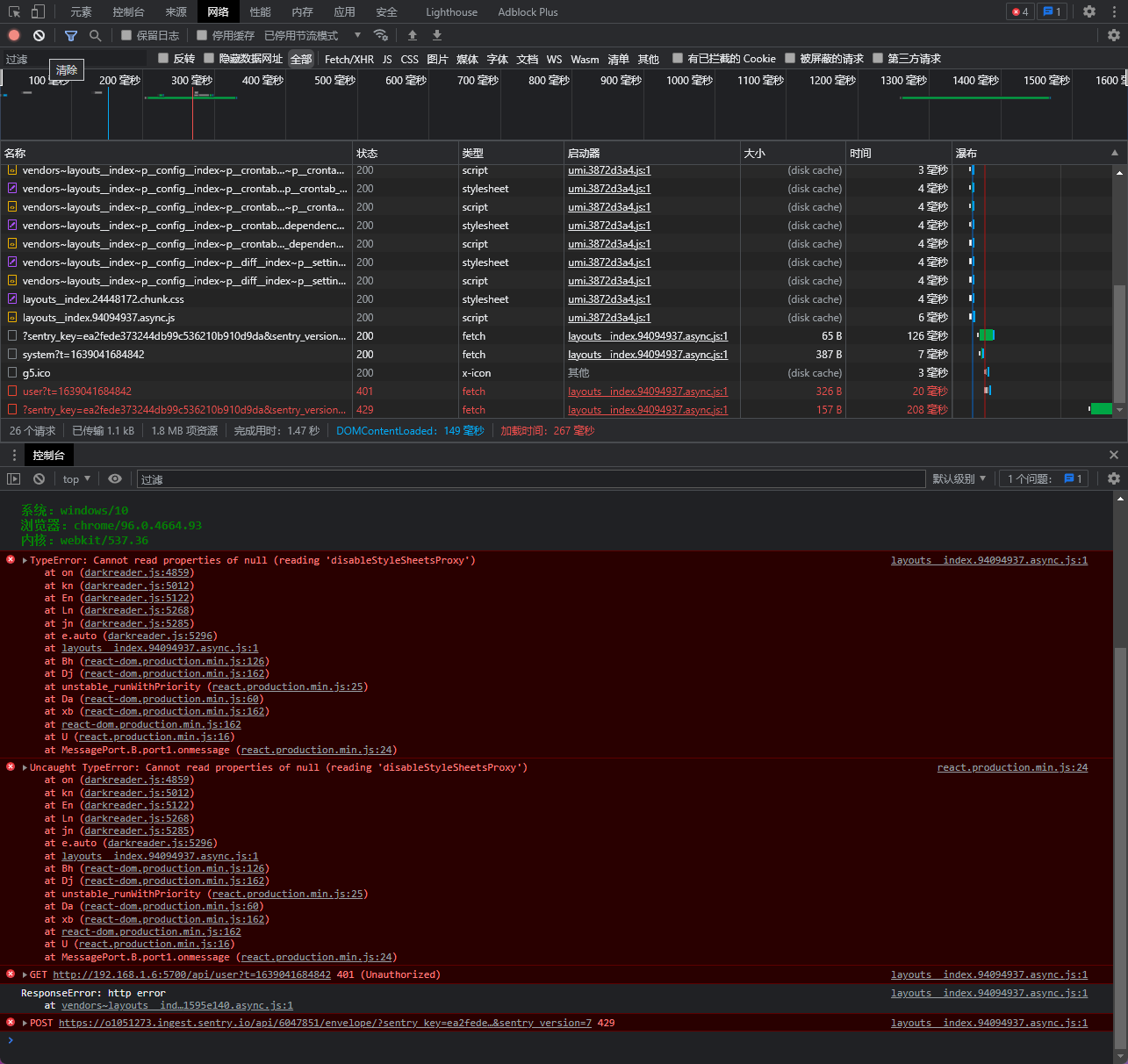Switch to the 元素 panel tab
The width and height of the screenshot is (1128, 1064).
81,11
